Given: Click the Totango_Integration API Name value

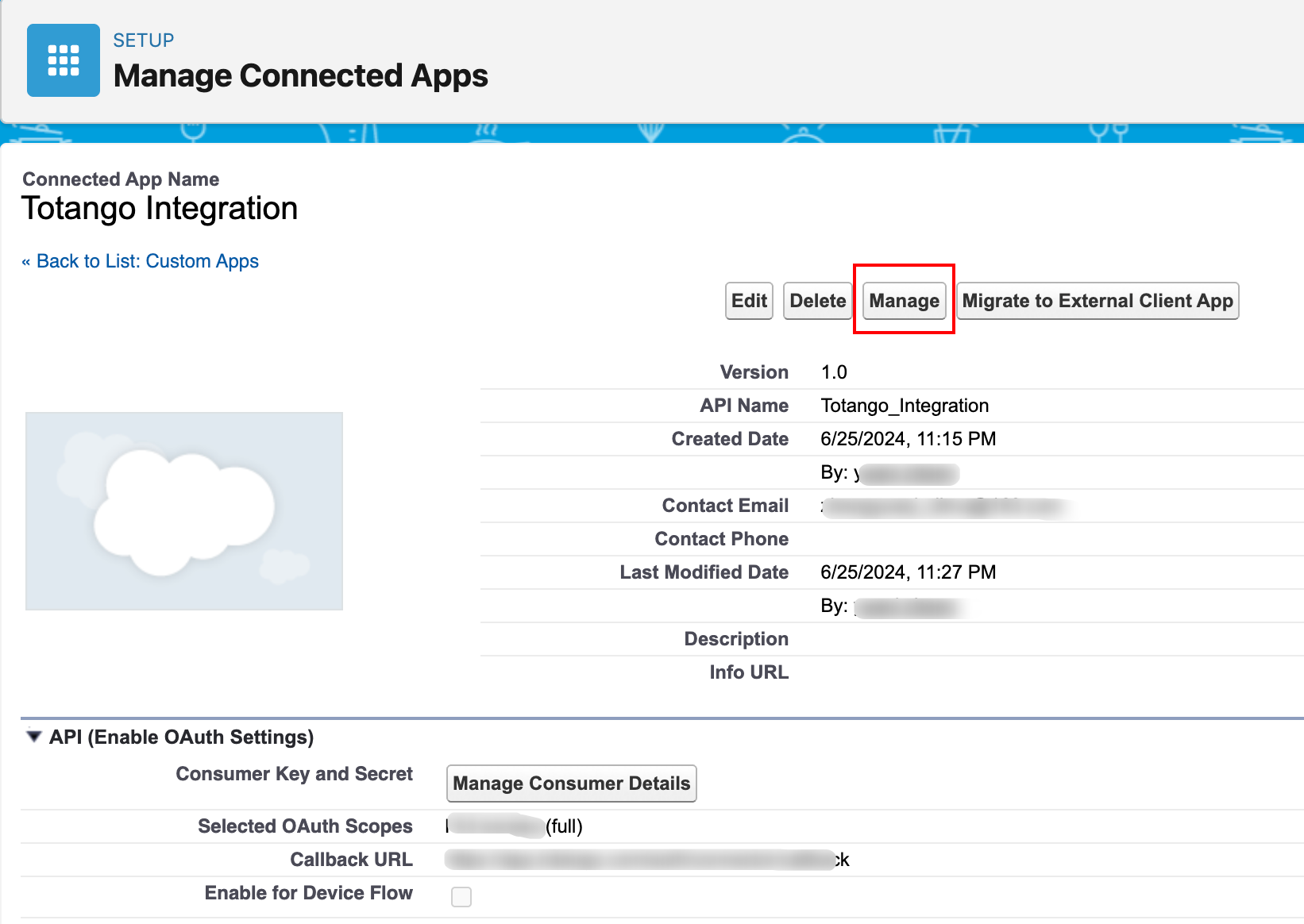Looking at the screenshot, I should 905,406.
